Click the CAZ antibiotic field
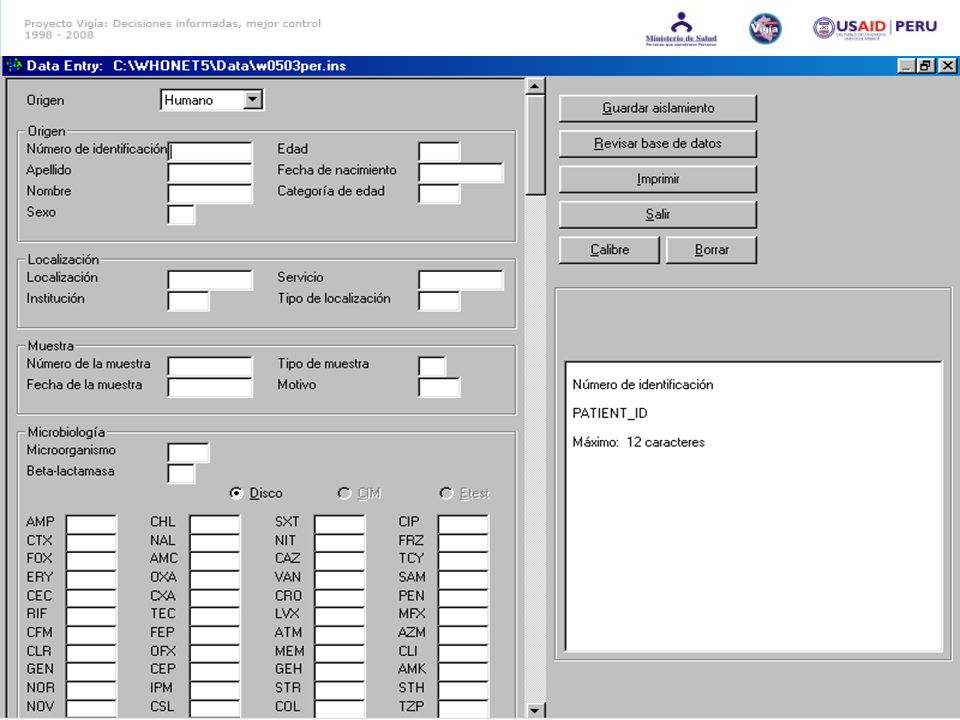The height and width of the screenshot is (720, 960). pos(340,561)
